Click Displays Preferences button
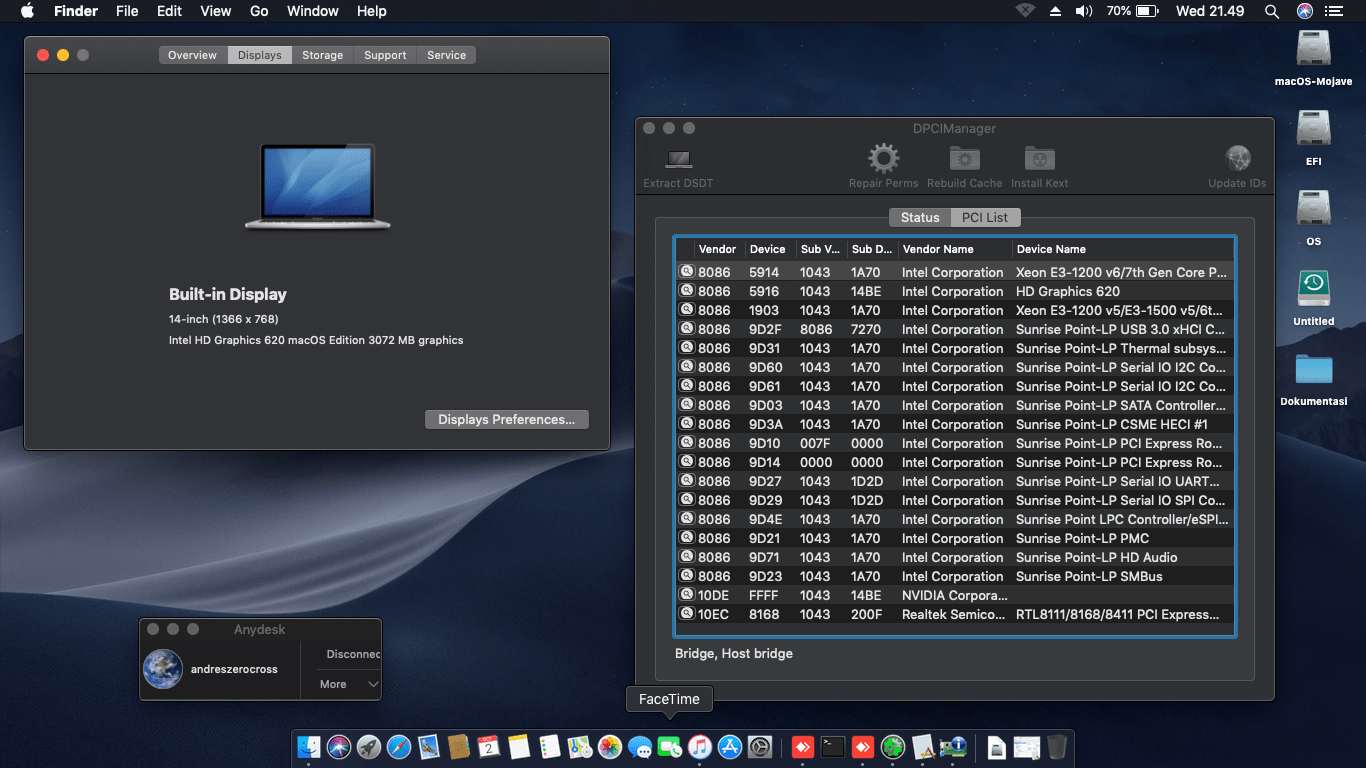 click(506, 420)
